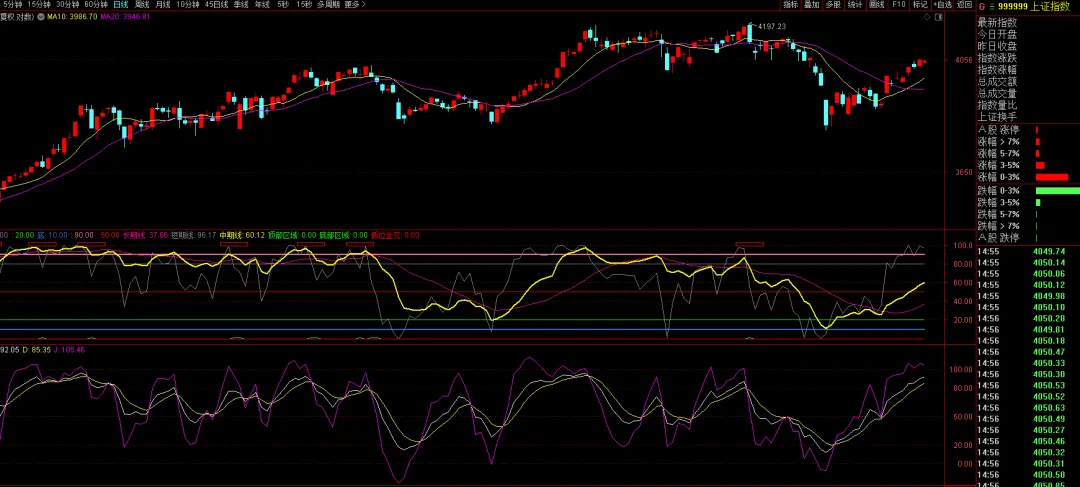Image resolution: width=1080 pixels, height=487 pixels.
Task: Click the diamond icon above the chart
Action: (x=927, y=18)
